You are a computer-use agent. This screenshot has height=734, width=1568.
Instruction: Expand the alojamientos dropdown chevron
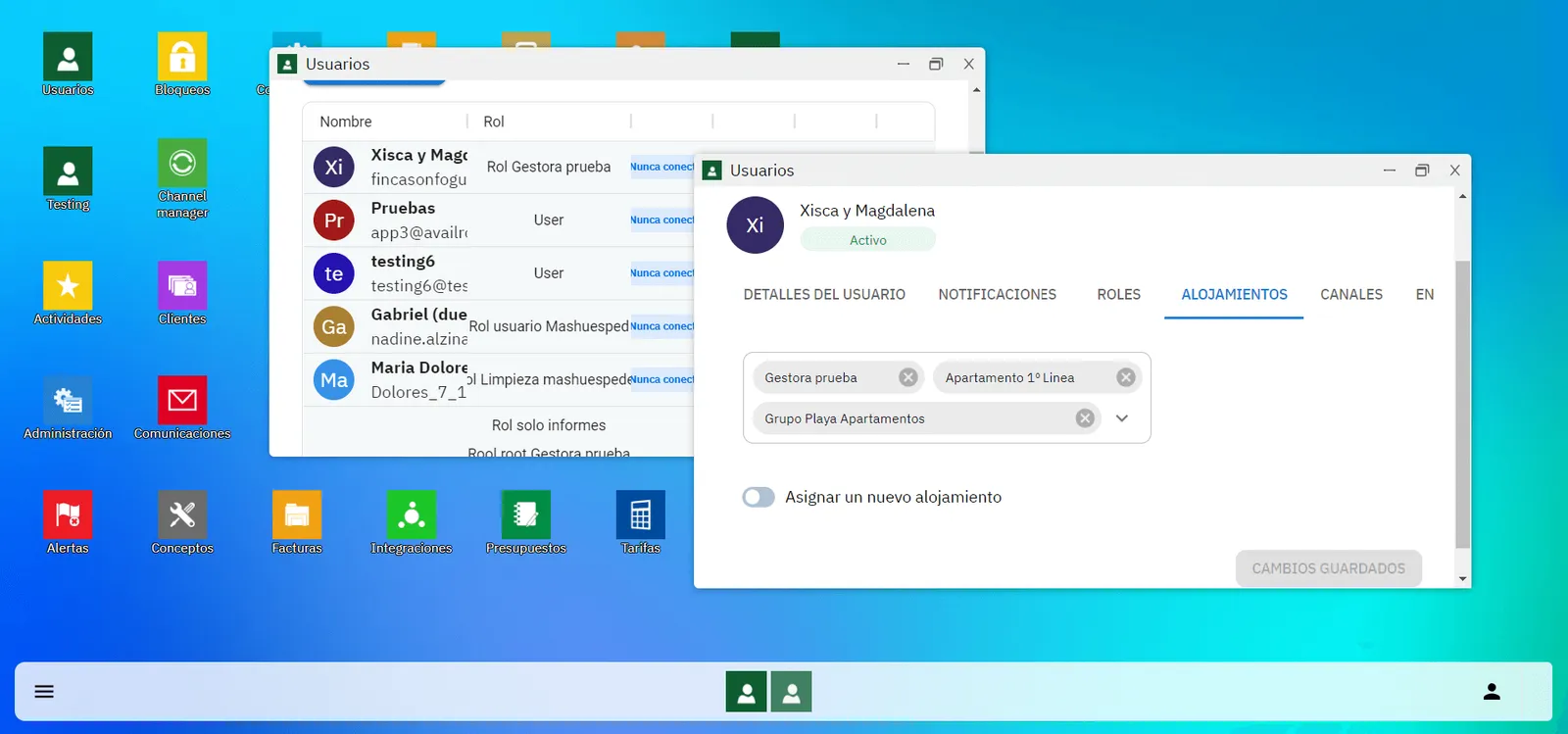pyautogui.click(x=1122, y=418)
